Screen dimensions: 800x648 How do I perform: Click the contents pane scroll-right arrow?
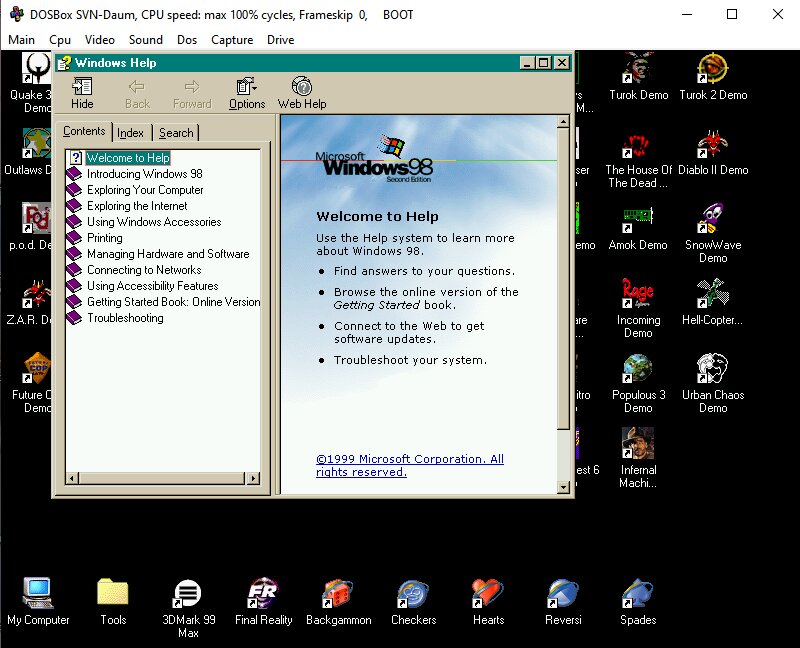[x=253, y=478]
